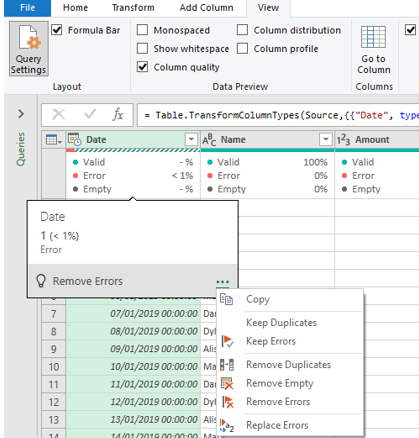Toggle the checked box right of Go to Column
Screen dimensions: 419x438
coord(410,30)
